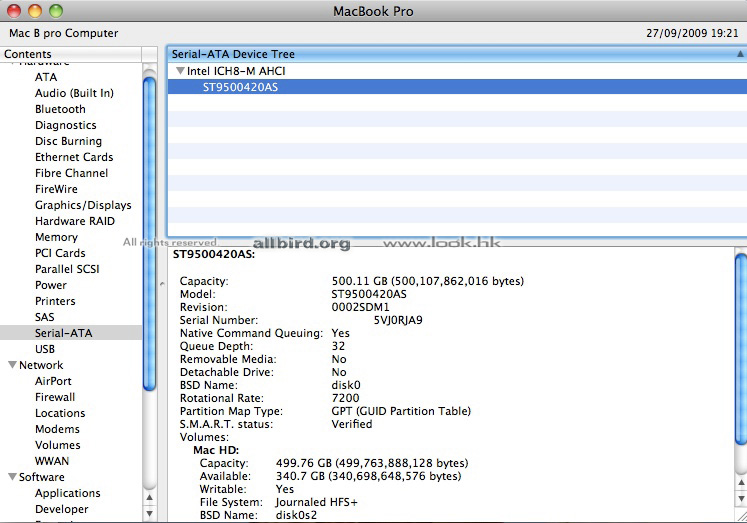Show the Memory information
The image size is (747, 523).
(x=56, y=237)
